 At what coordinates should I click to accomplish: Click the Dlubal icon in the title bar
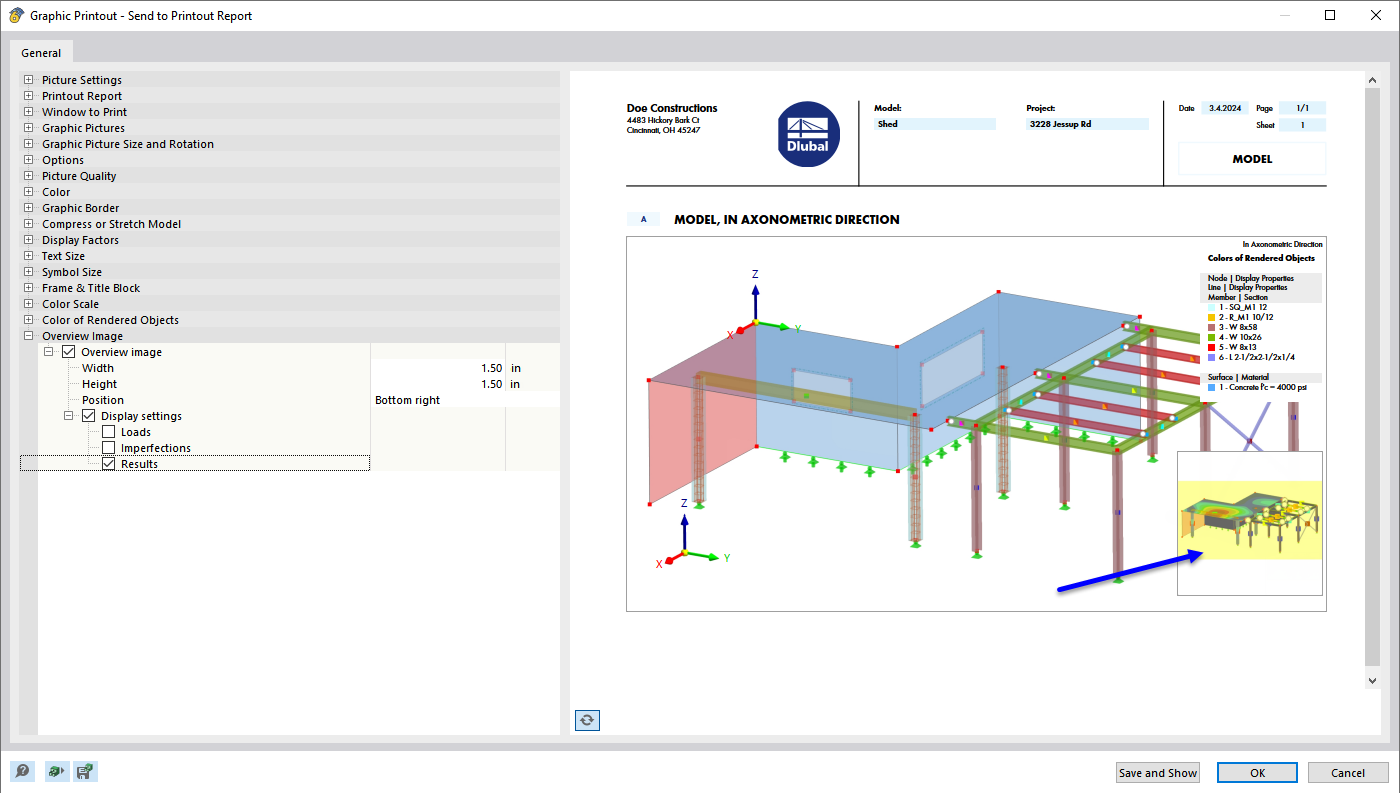[14, 15]
